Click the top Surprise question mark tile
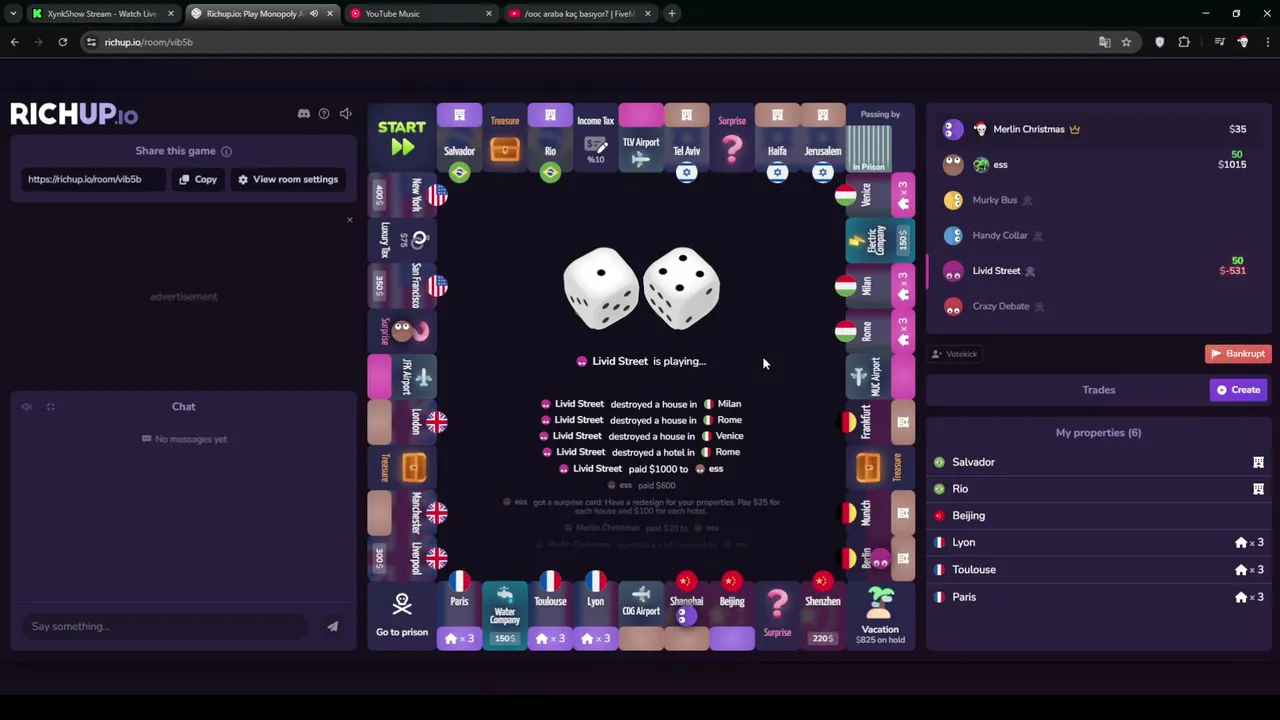 732,140
